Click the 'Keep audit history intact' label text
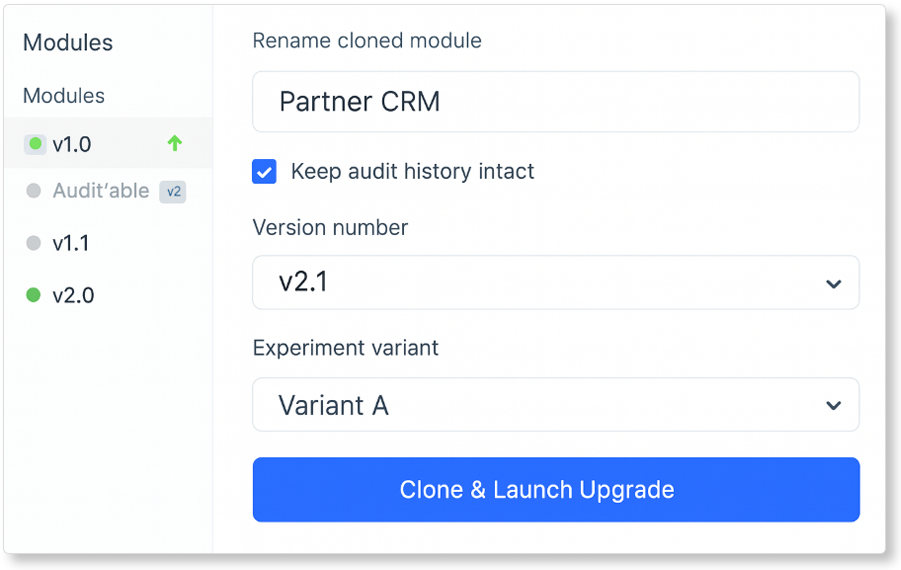 [x=412, y=172]
